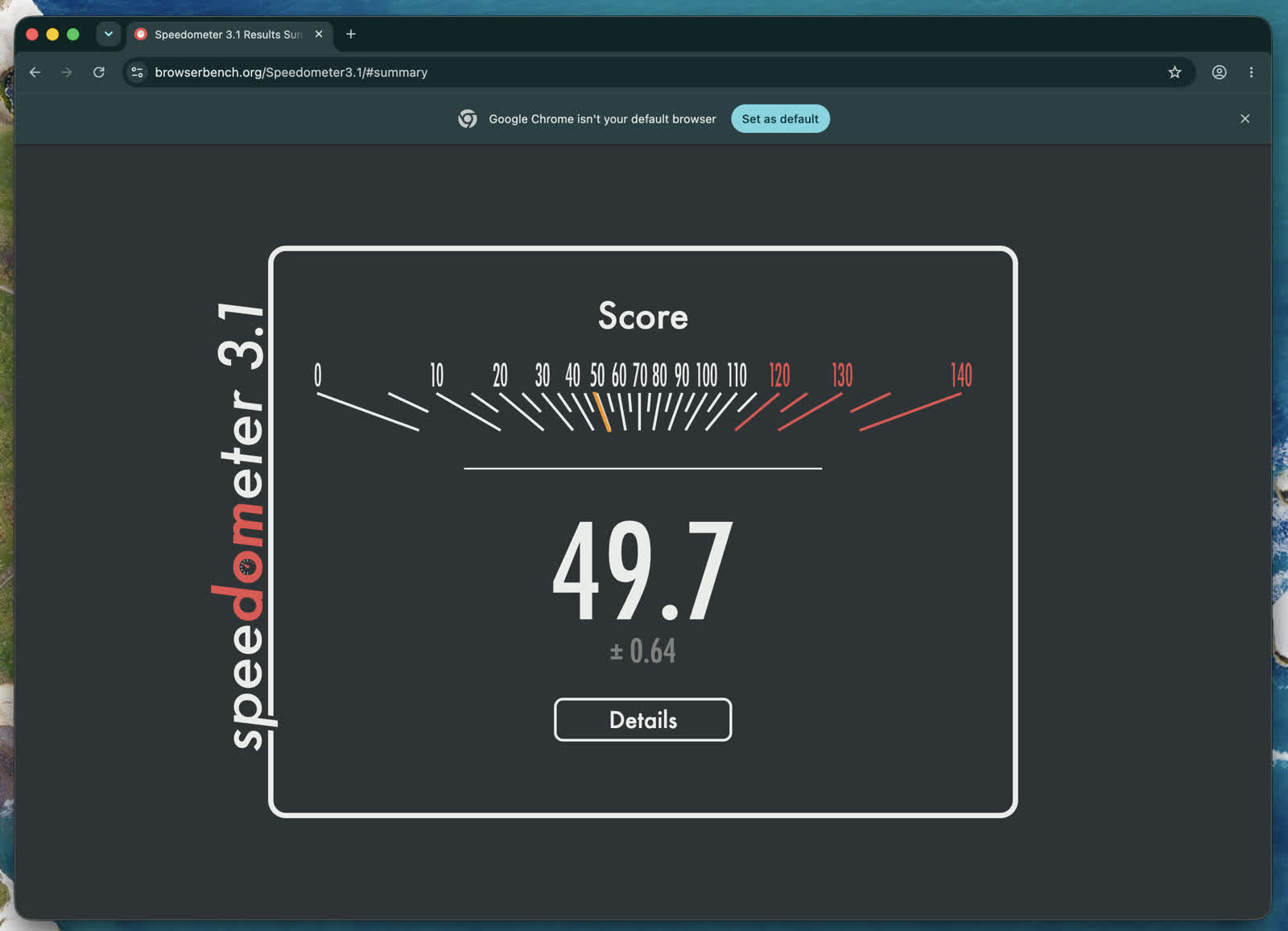Click the green fullscreen window button
Screen dimensions: 1288x931
pyautogui.click(x=73, y=34)
